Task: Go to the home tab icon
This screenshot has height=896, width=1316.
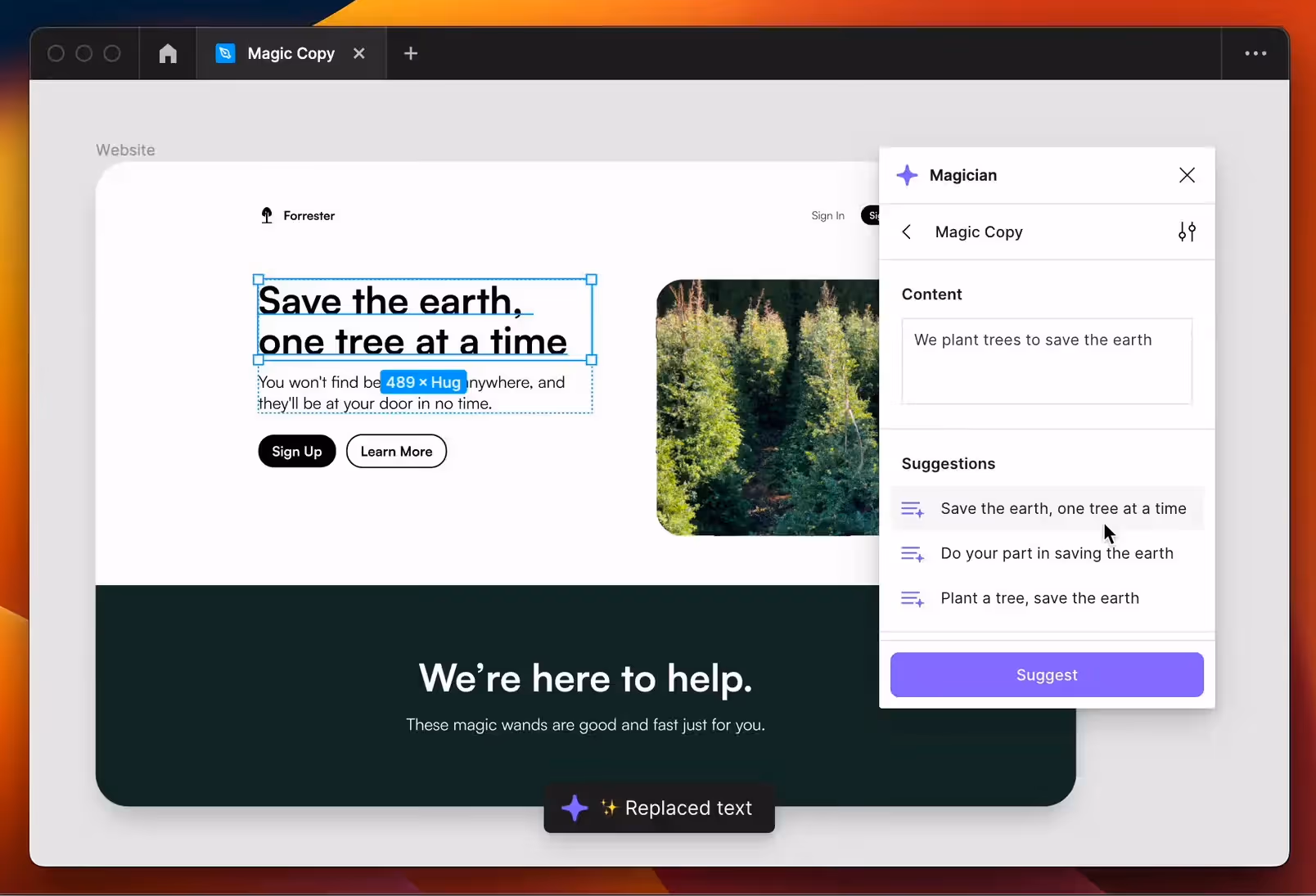Action: [x=168, y=54]
